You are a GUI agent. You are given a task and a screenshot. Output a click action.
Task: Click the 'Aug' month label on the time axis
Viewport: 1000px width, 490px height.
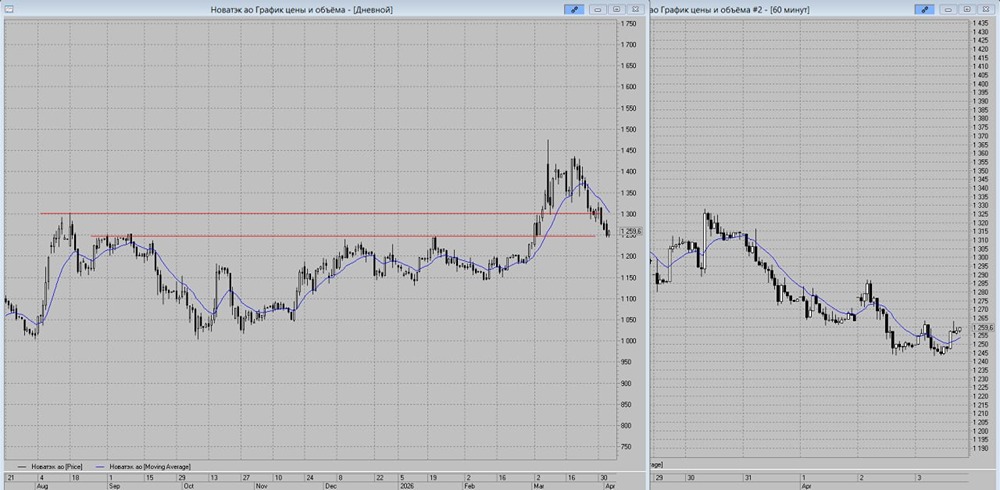pos(42,485)
